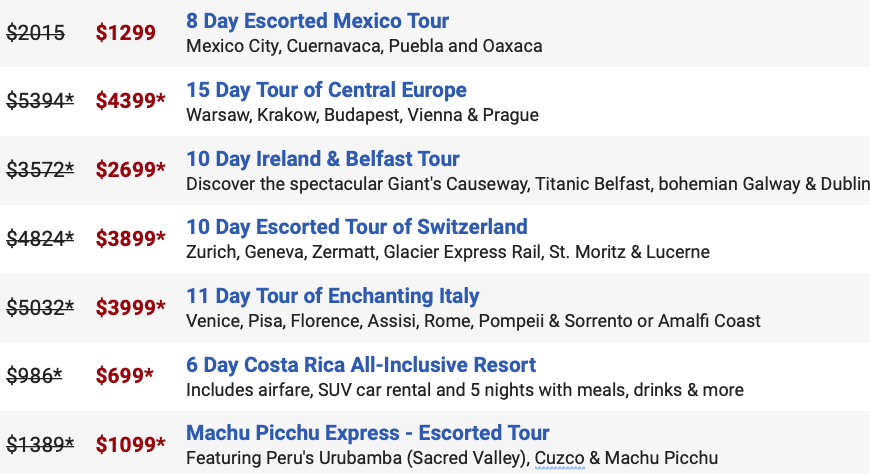This screenshot has width=870, height=474.
Task: Click the Venice, Pisa, Florence description line
Action: click(473, 321)
